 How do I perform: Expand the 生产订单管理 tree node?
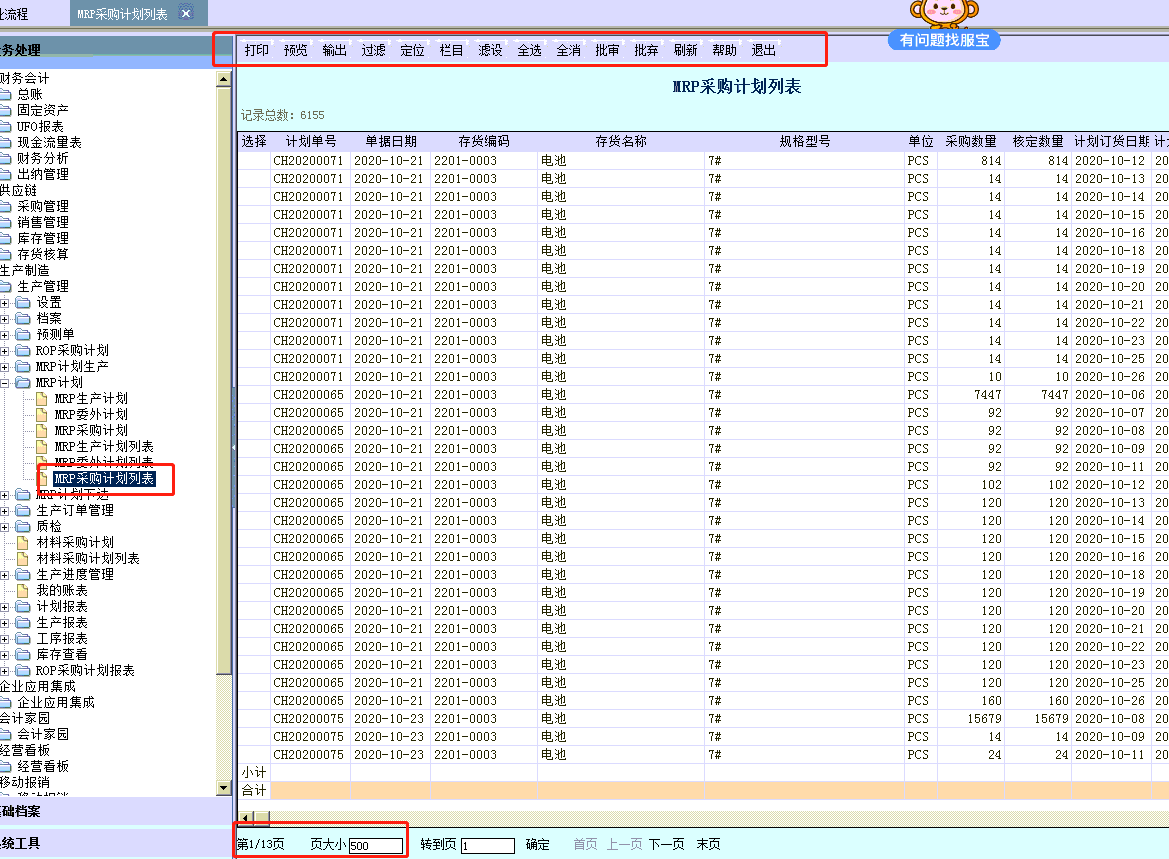[x=4, y=511]
